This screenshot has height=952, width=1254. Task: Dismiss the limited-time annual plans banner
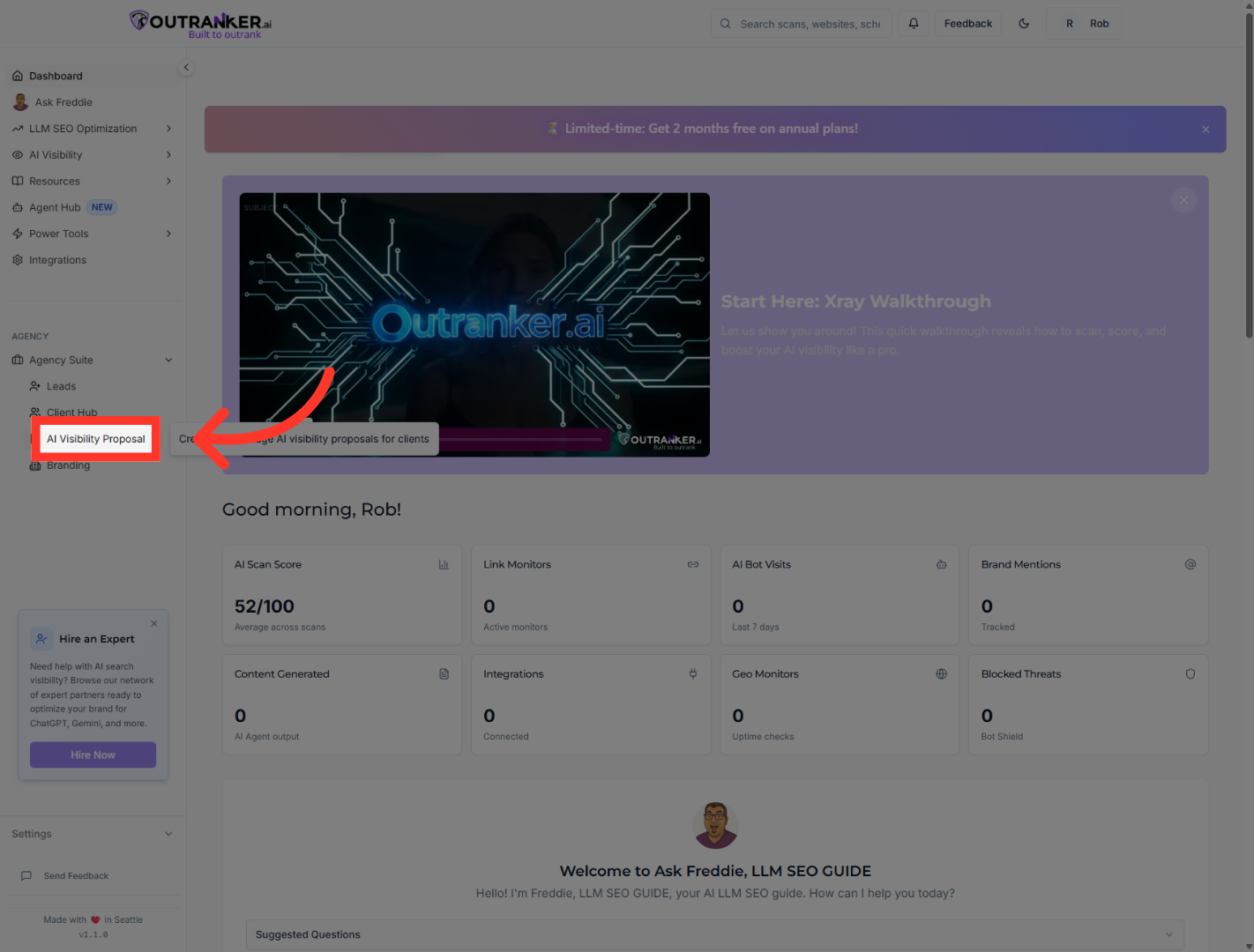(x=1205, y=129)
